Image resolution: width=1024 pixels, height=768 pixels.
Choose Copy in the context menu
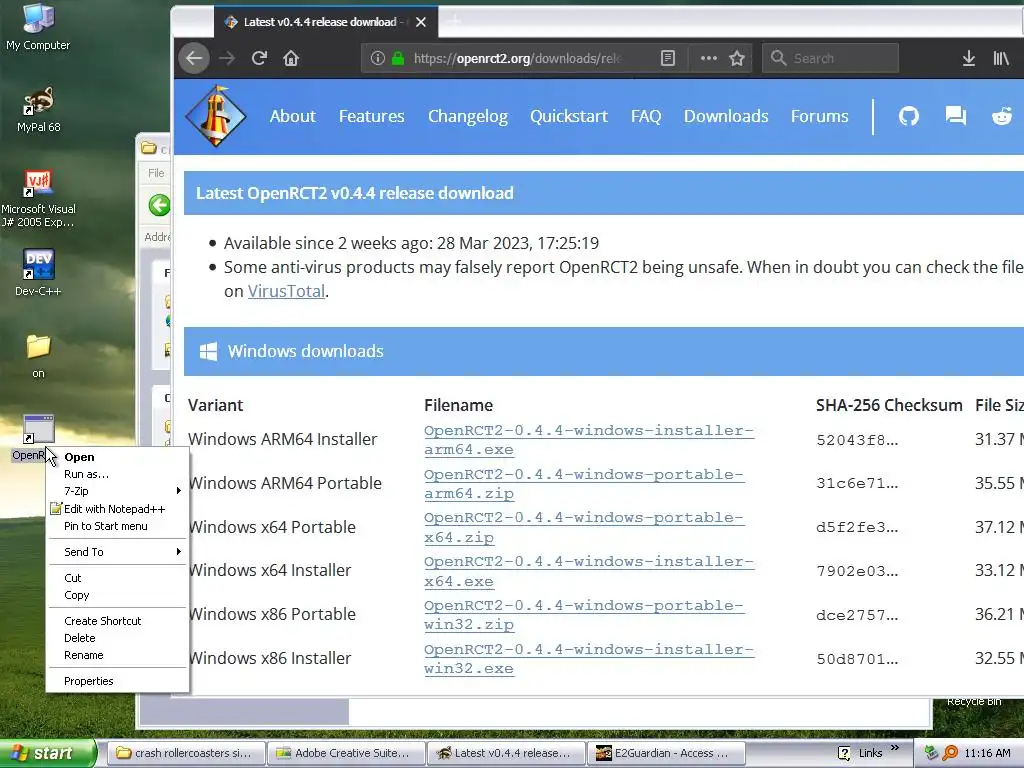point(118,595)
